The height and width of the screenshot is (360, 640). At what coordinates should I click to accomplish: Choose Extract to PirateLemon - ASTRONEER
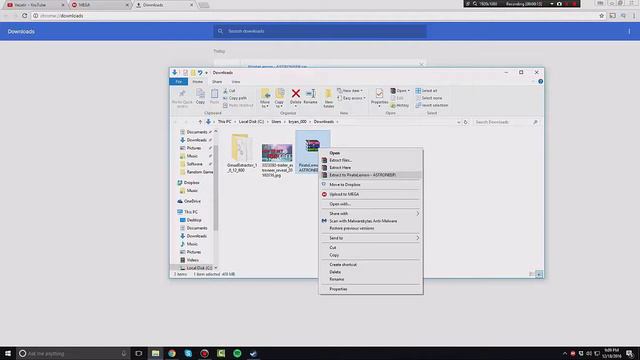click(371, 175)
